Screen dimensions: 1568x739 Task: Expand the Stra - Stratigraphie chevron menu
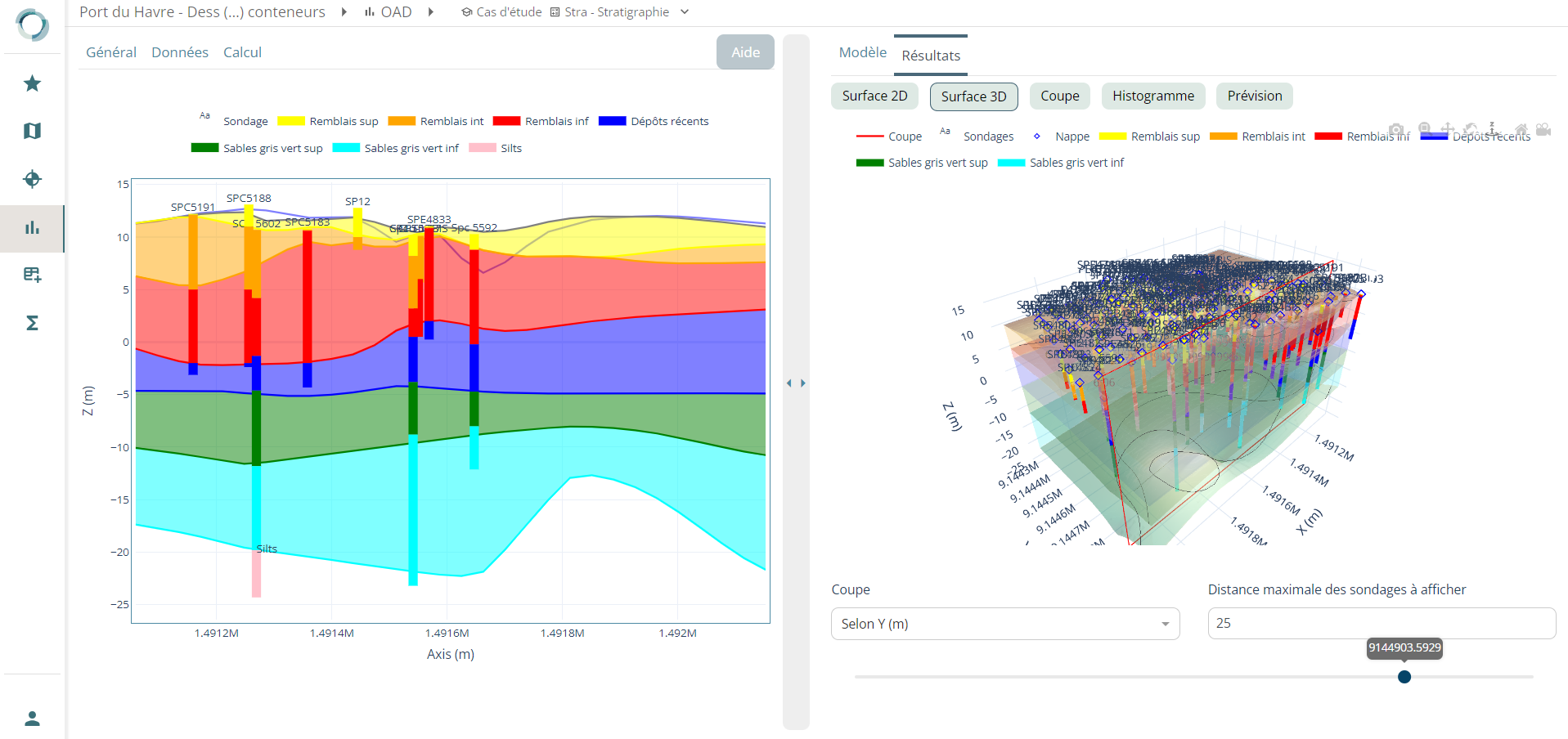tap(685, 12)
